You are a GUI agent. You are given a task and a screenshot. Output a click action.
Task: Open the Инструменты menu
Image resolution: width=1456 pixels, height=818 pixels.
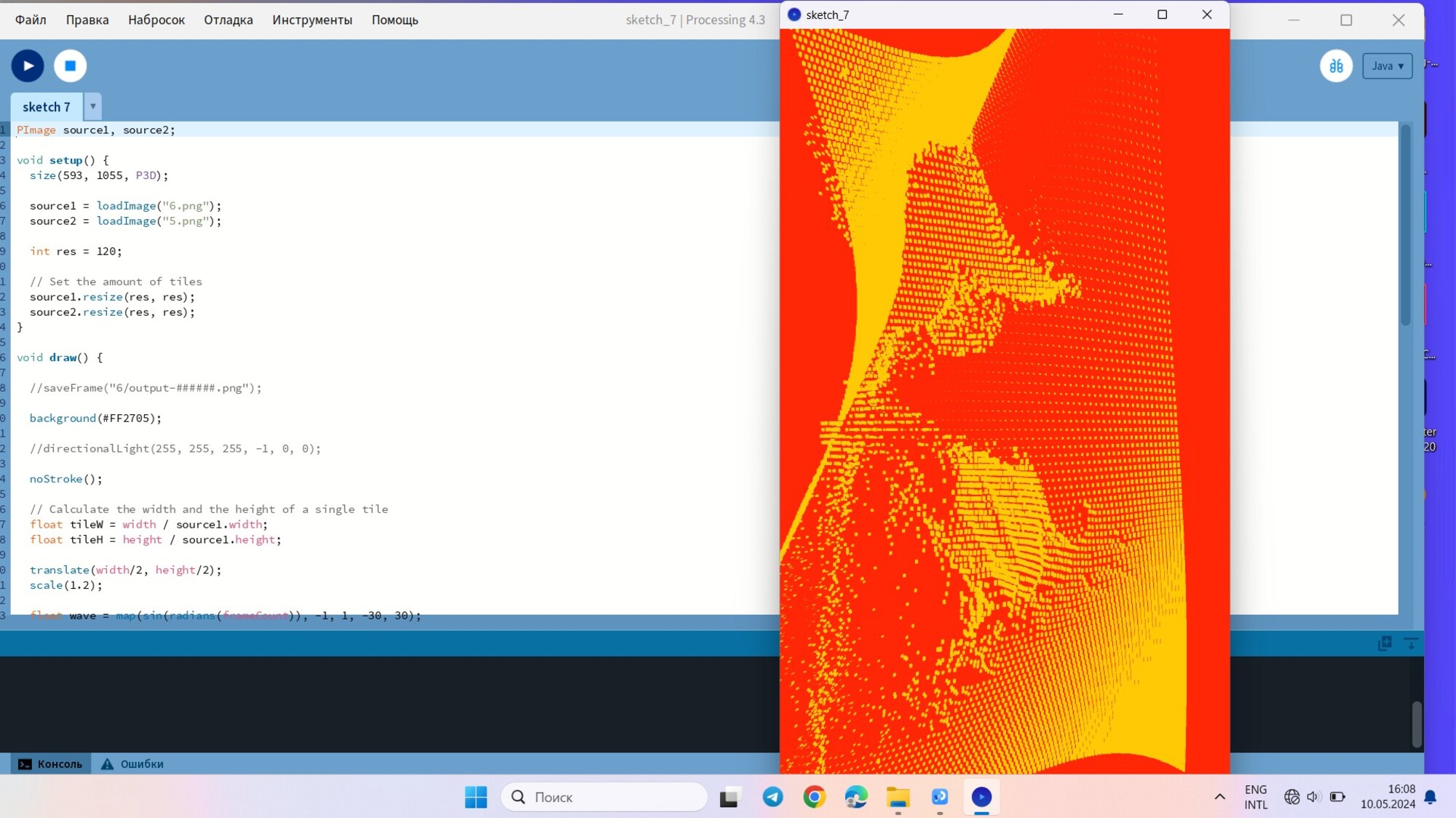[312, 20]
